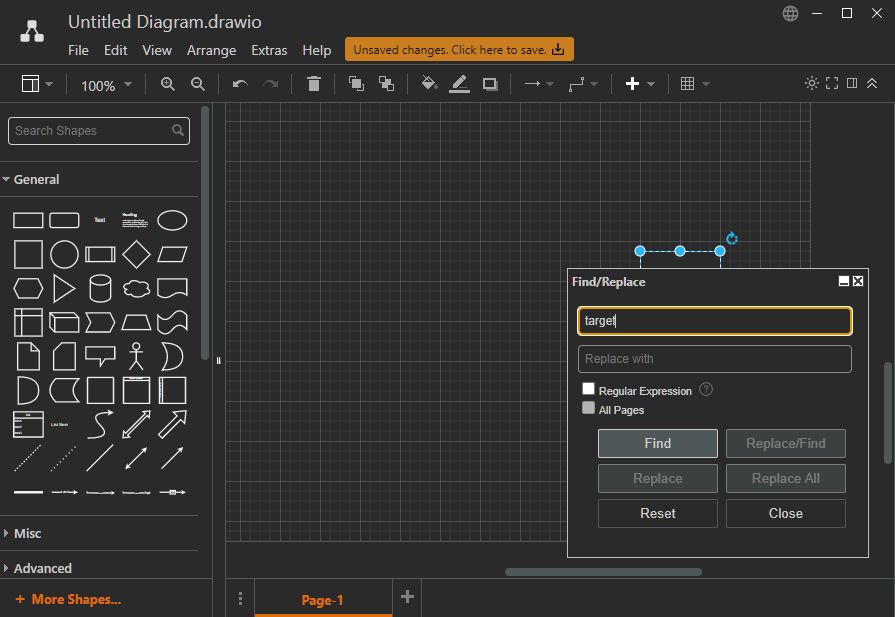Open the 100% zoom dropdown
The width and height of the screenshot is (895, 617).
pyautogui.click(x=106, y=85)
